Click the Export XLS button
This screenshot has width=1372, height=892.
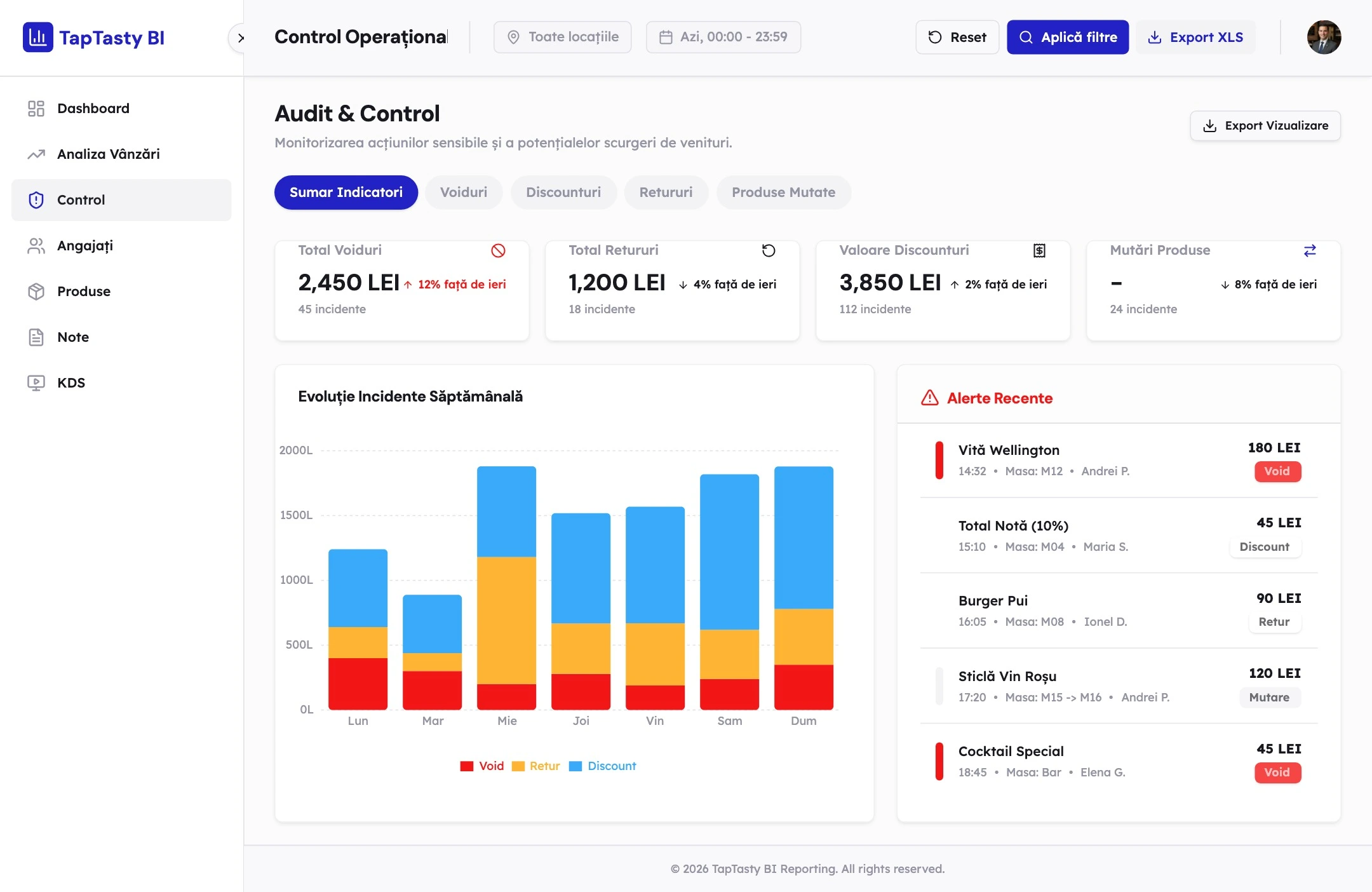coord(1195,37)
